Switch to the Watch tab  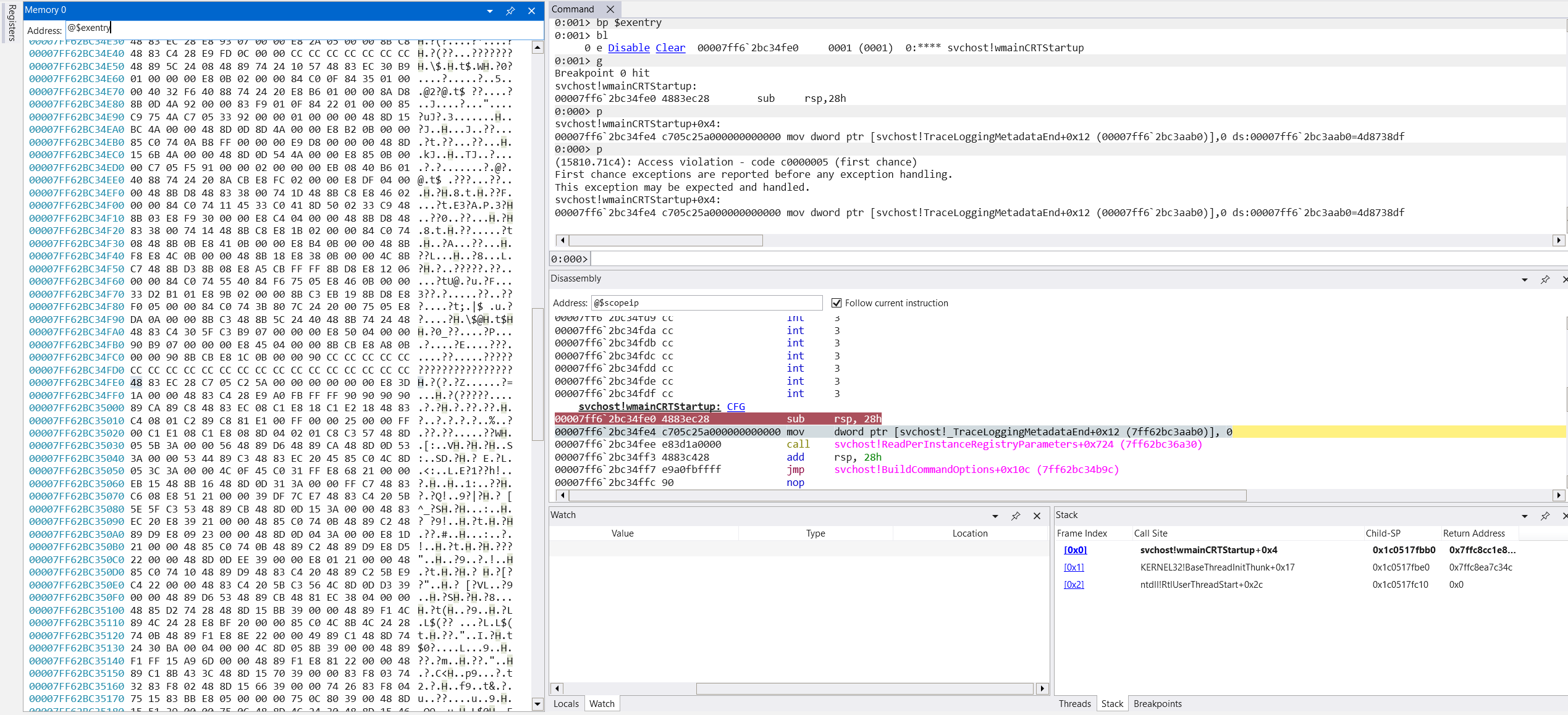(x=602, y=704)
